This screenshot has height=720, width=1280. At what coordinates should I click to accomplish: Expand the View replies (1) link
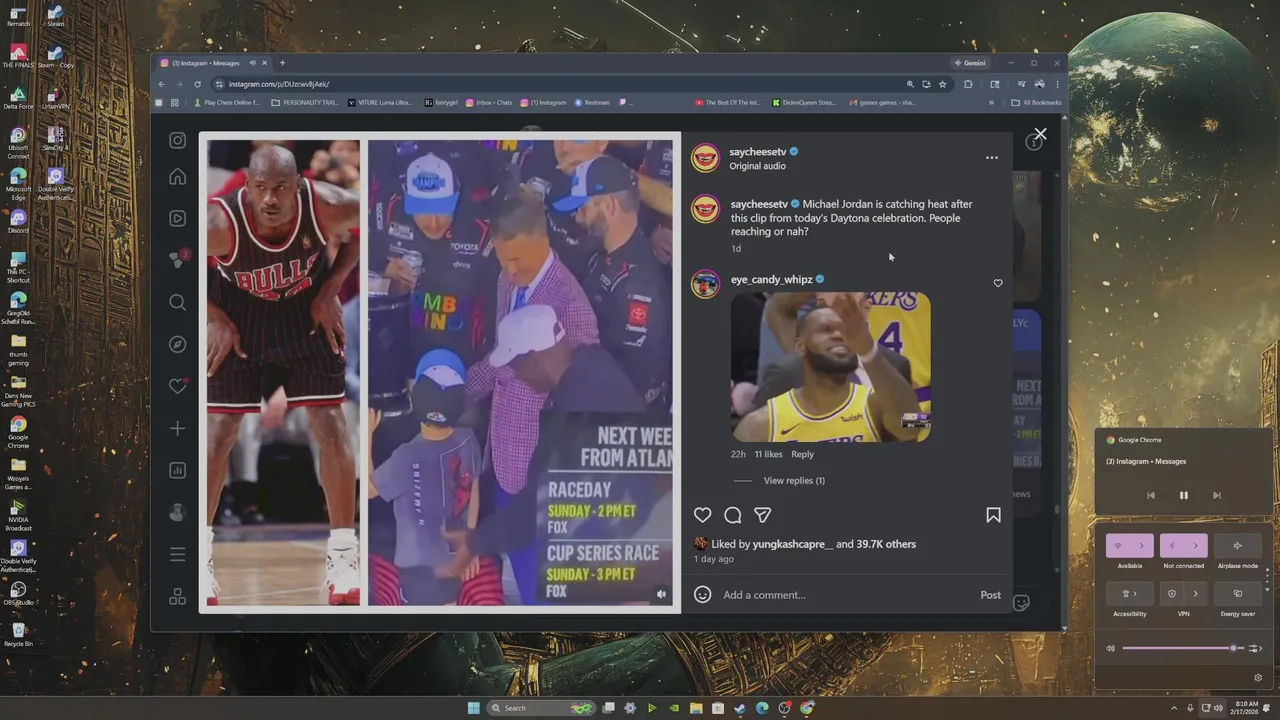pyautogui.click(x=794, y=481)
